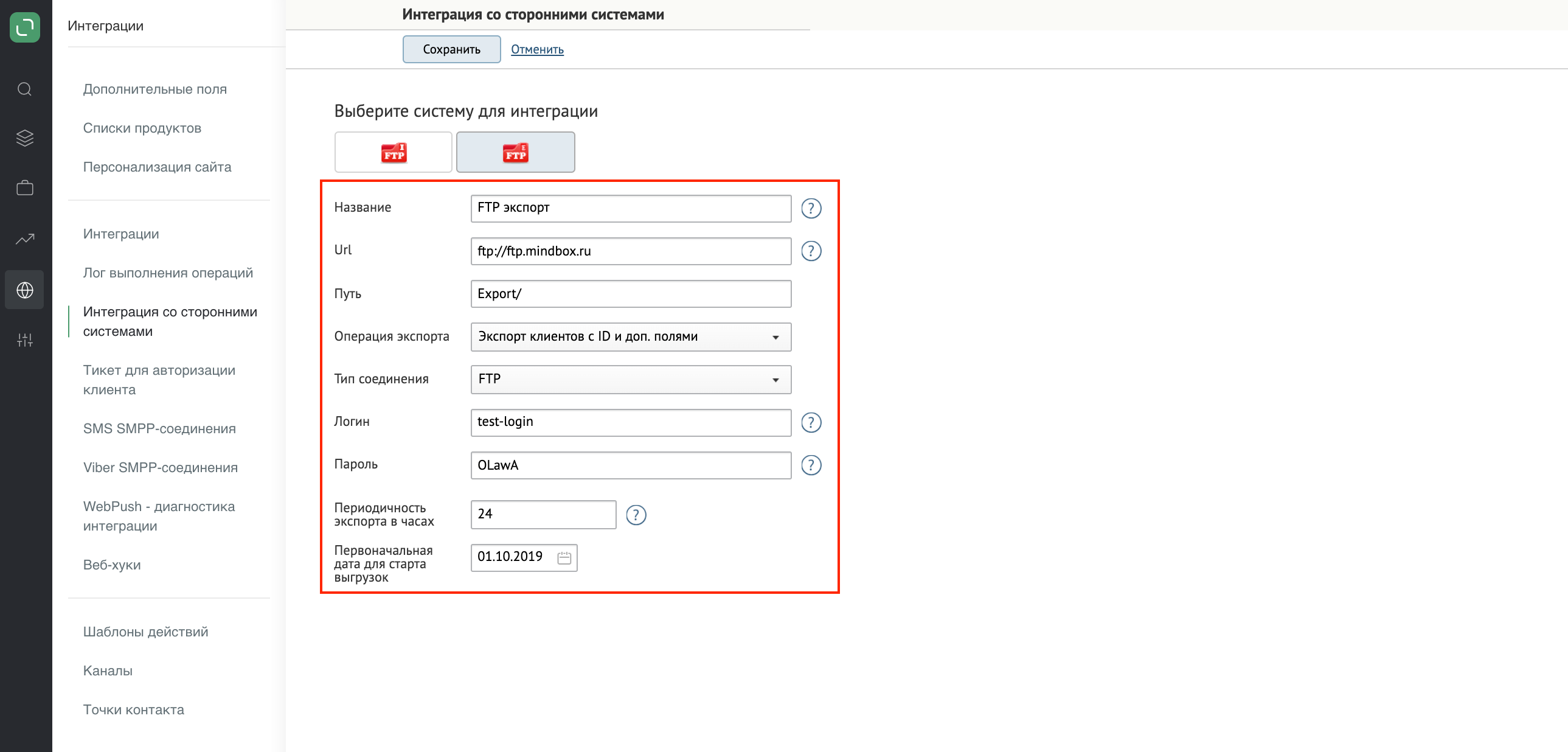Click the Отменить link
Image resolution: width=1568 pixels, height=752 pixels.
(x=537, y=49)
